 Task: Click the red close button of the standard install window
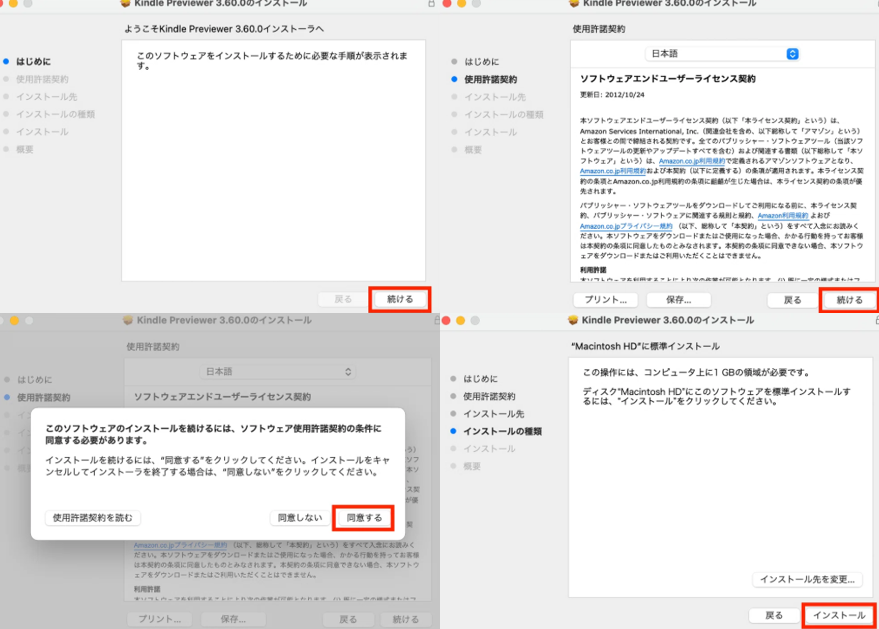tap(446, 320)
